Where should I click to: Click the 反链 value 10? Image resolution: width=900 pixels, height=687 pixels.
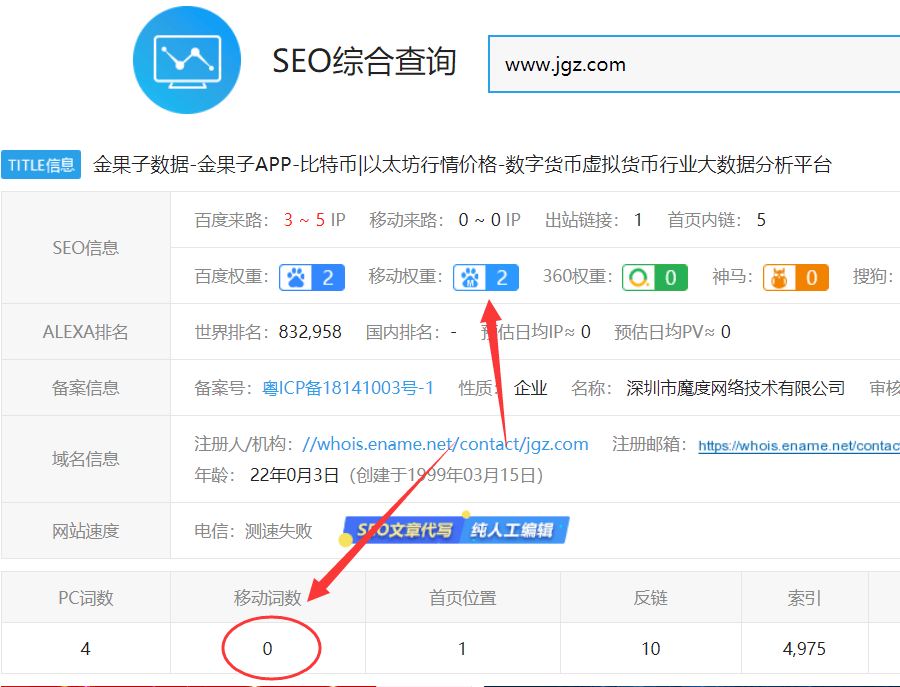click(x=650, y=649)
